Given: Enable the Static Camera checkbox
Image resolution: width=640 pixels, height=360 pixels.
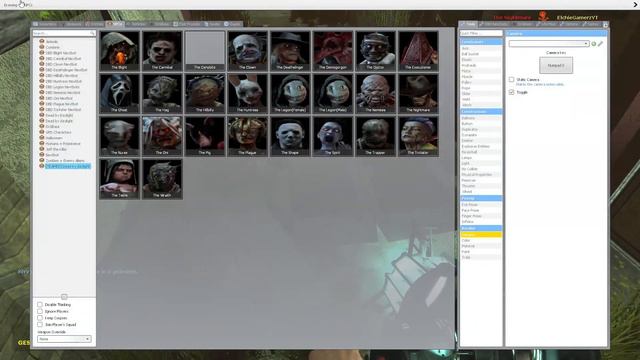Looking at the screenshot, I should tap(511, 79).
